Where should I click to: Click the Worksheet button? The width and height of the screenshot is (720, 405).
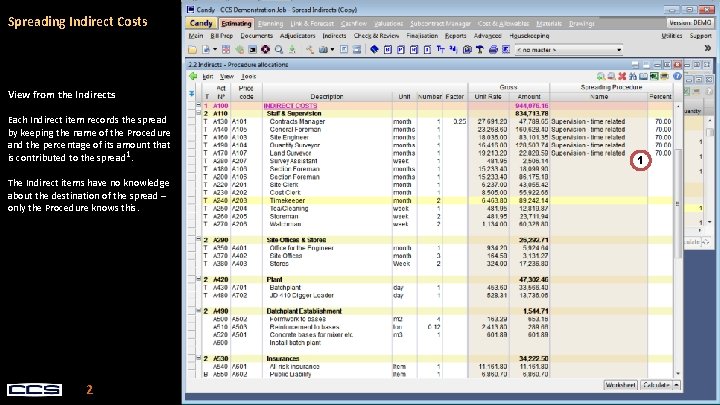(x=619, y=384)
